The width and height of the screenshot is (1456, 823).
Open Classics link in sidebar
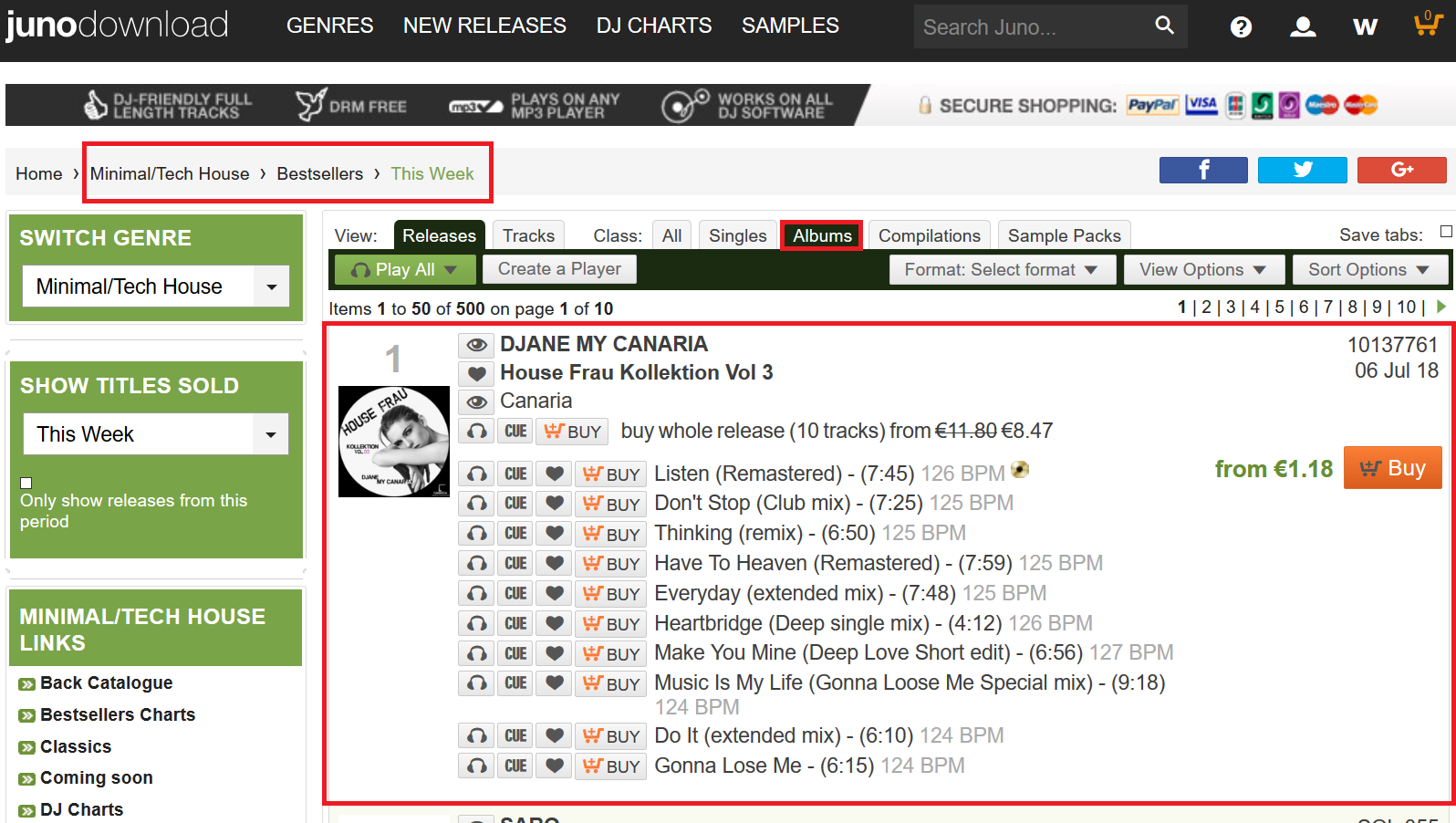click(75, 746)
